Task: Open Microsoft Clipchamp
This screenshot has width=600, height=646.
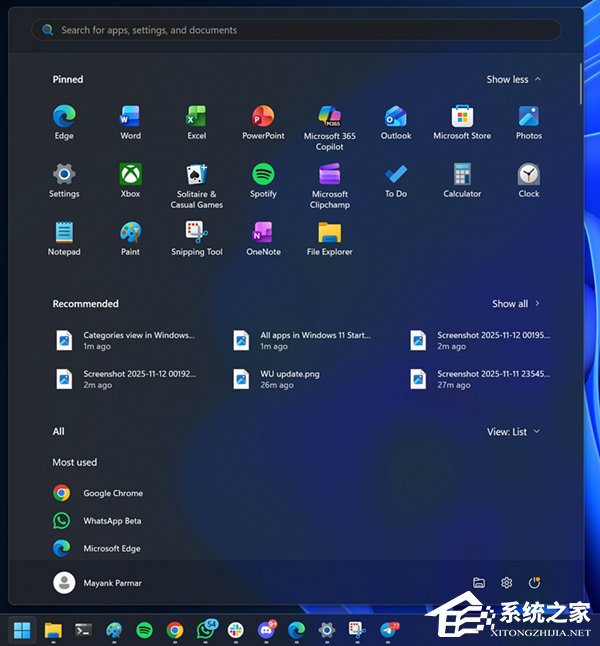Action: [329, 185]
